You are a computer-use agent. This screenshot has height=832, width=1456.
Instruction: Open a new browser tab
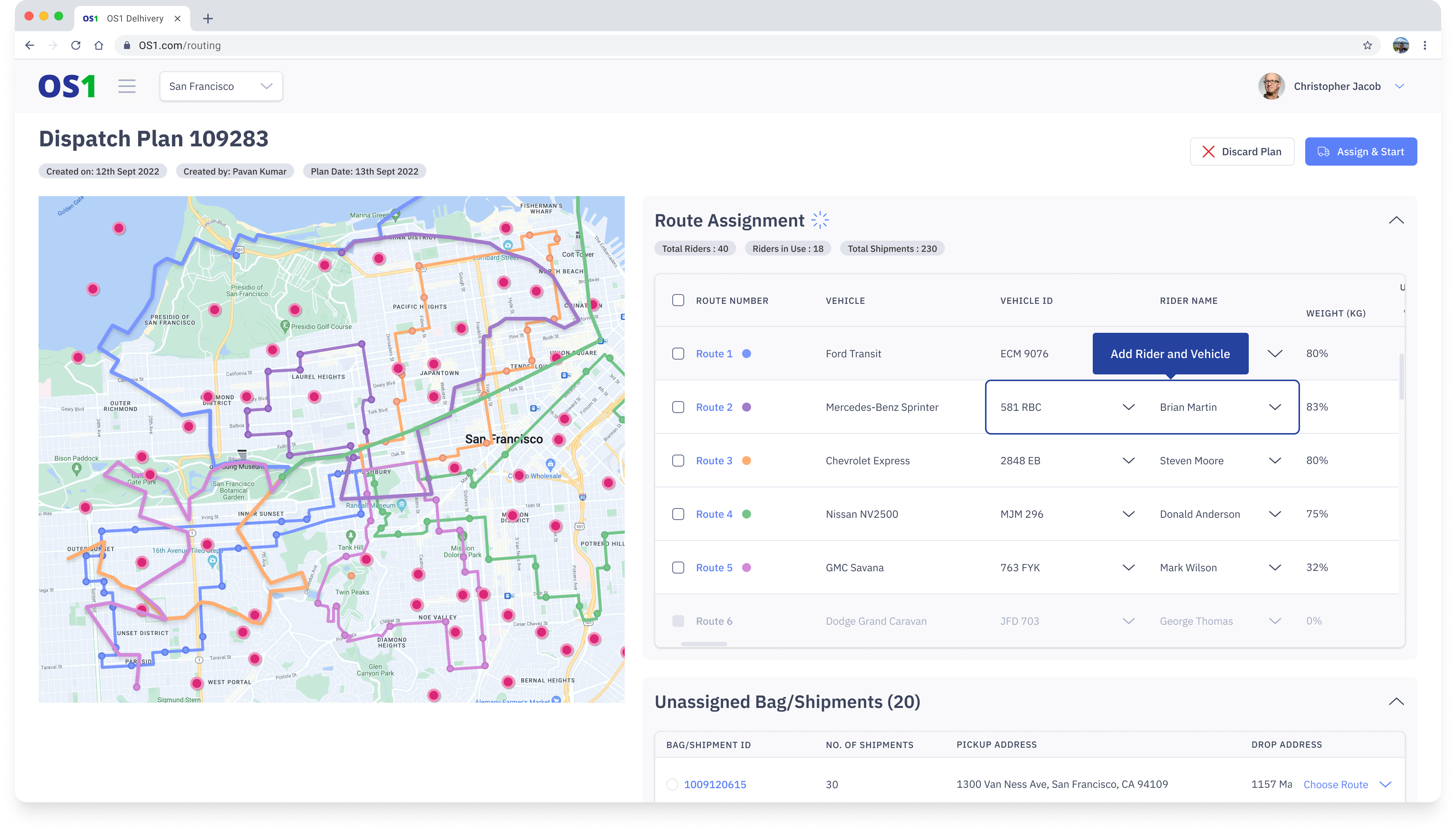point(208,18)
